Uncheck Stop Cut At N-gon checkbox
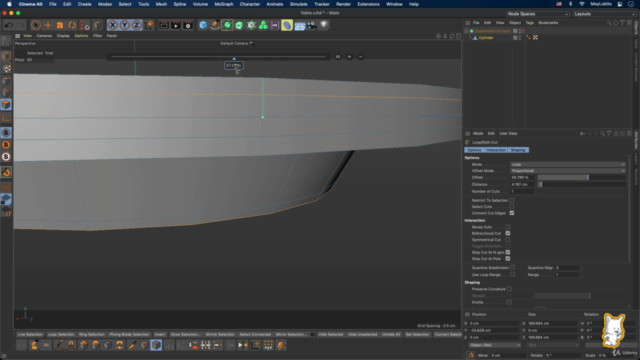 [x=508, y=253]
